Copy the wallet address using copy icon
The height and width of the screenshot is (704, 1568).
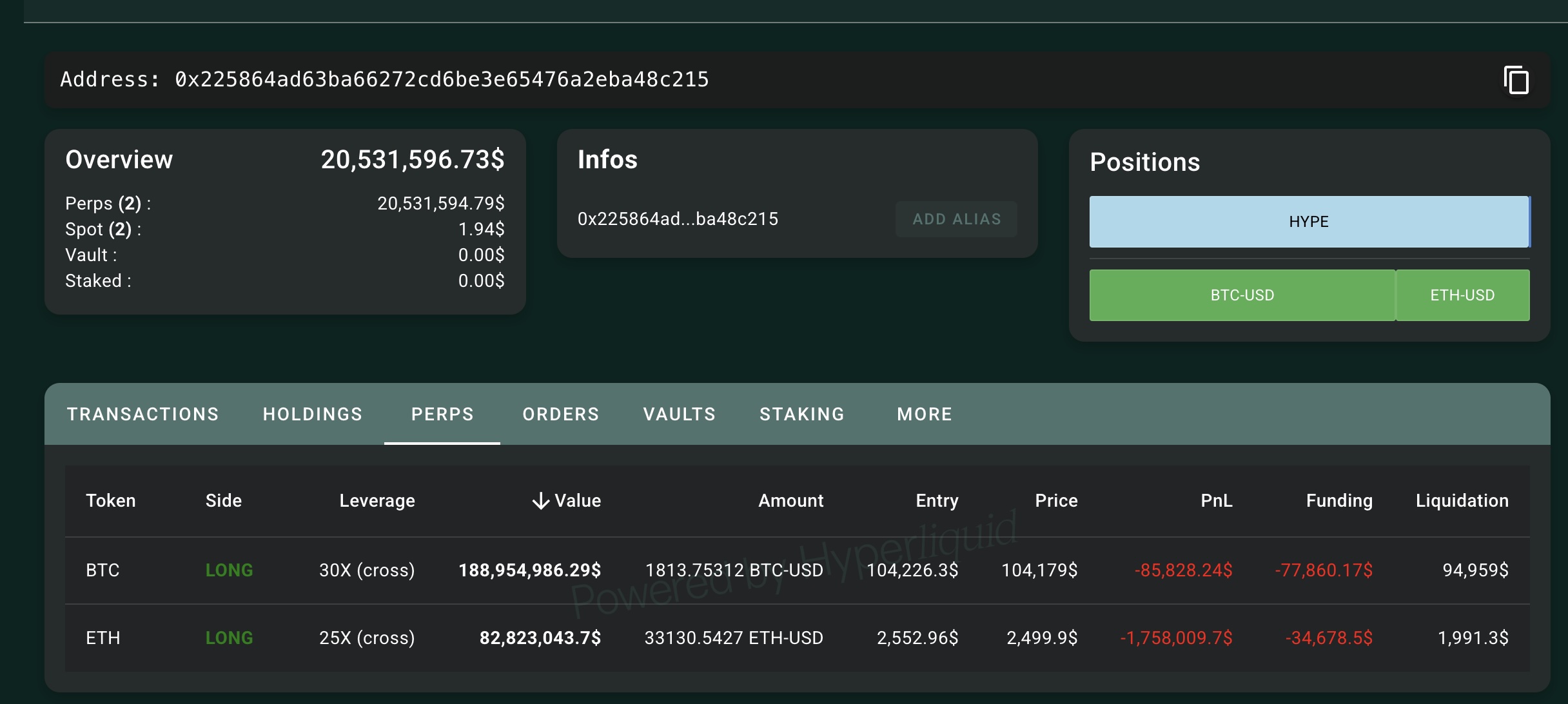tap(1516, 80)
